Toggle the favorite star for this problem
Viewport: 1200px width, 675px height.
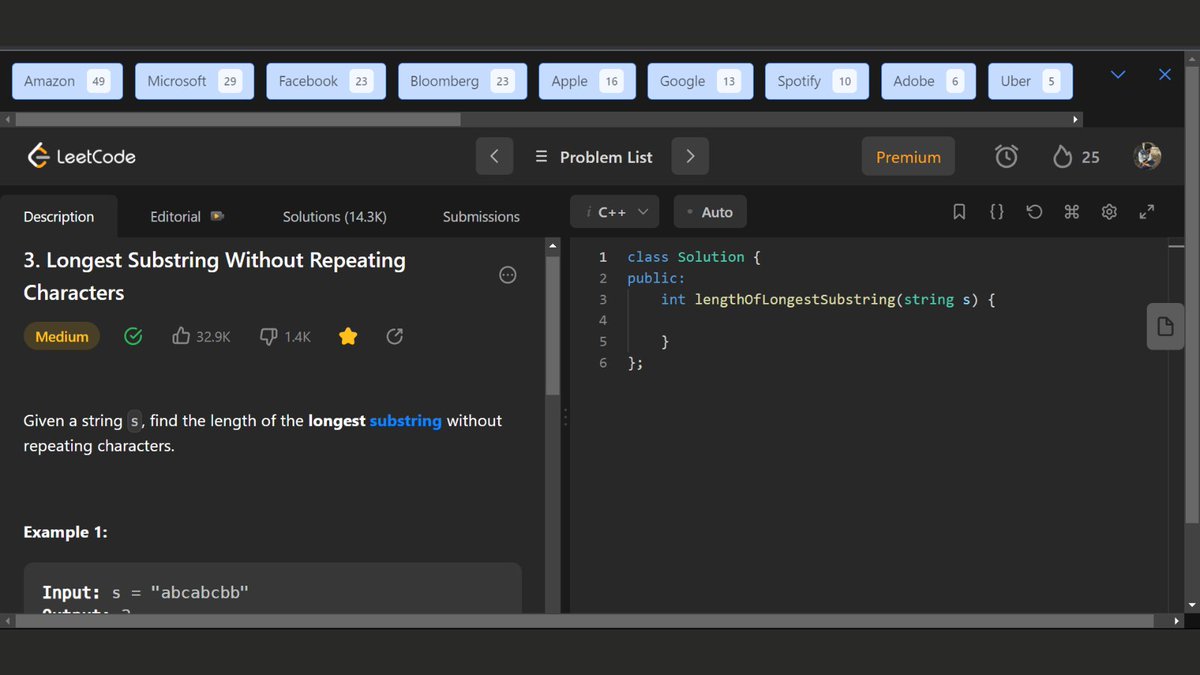point(348,337)
